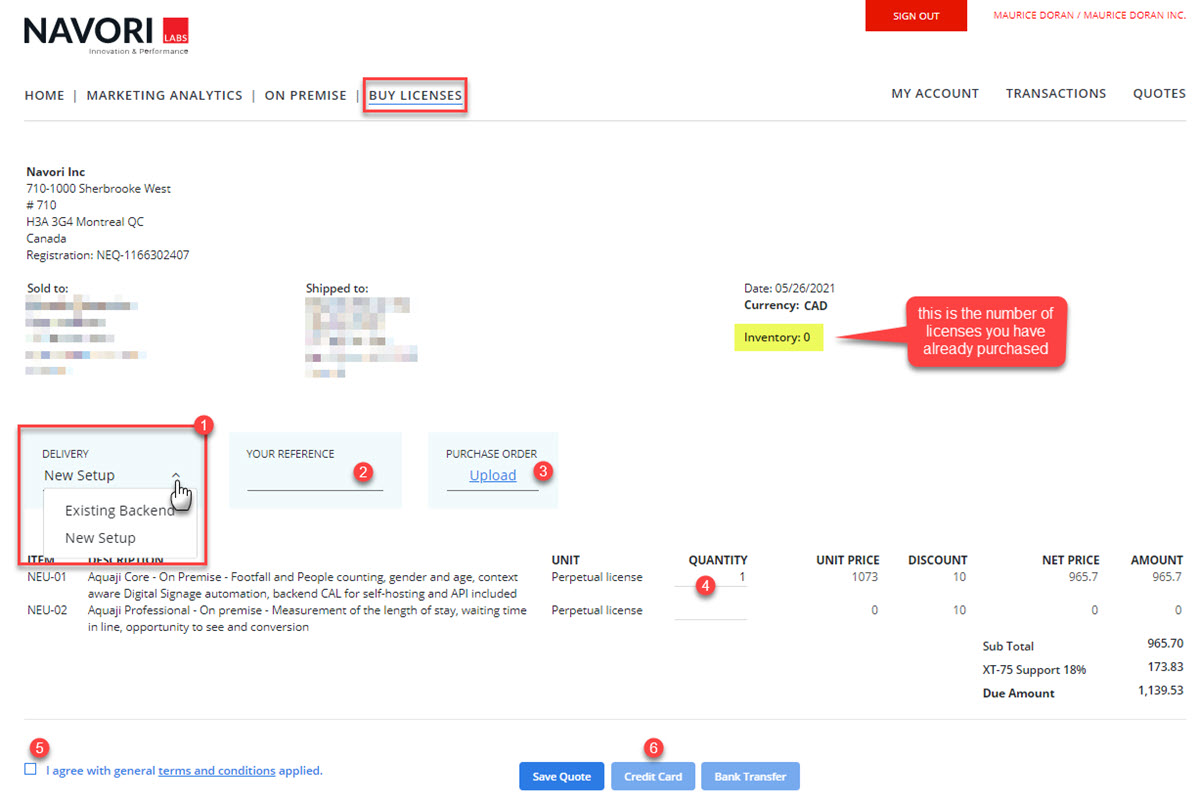This screenshot has height=806, width=1200.
Task: Choose Existing Backend from the delivery list
Action: coord(120,511)
